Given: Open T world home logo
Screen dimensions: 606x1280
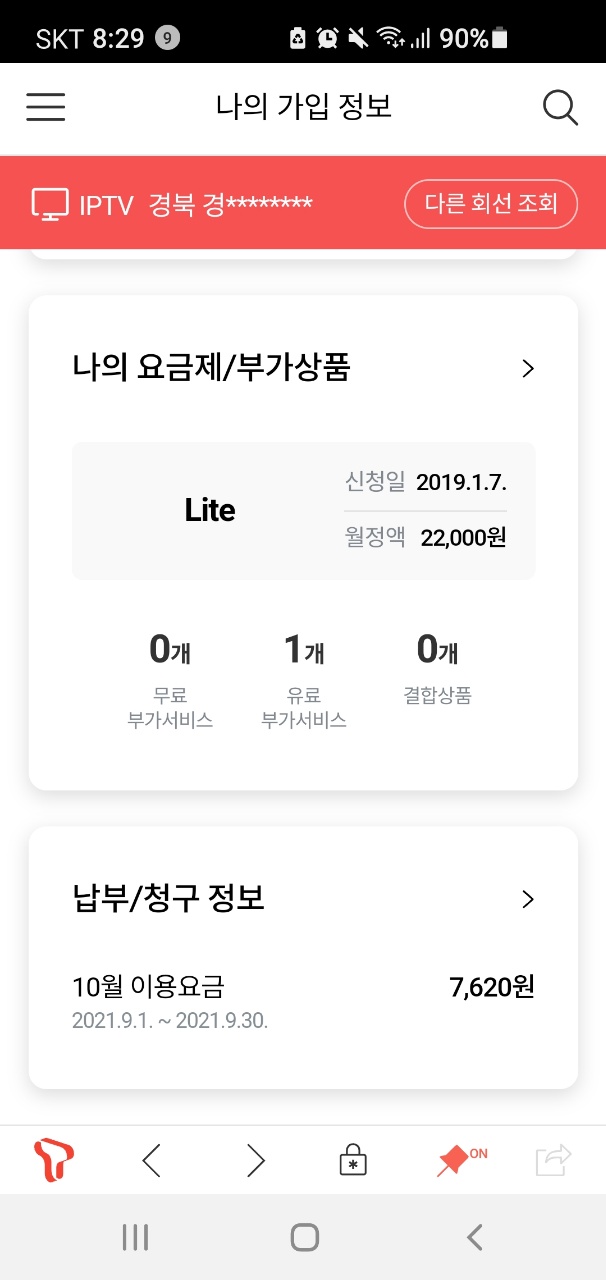Looking at the screenshot, I should tap(53, 1160).
